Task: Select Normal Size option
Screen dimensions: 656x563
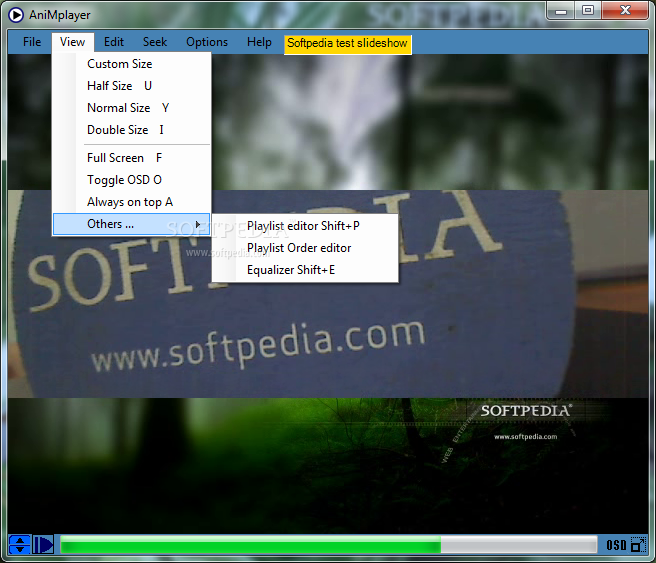Action: pyautogui.click(x=131, y=108)
